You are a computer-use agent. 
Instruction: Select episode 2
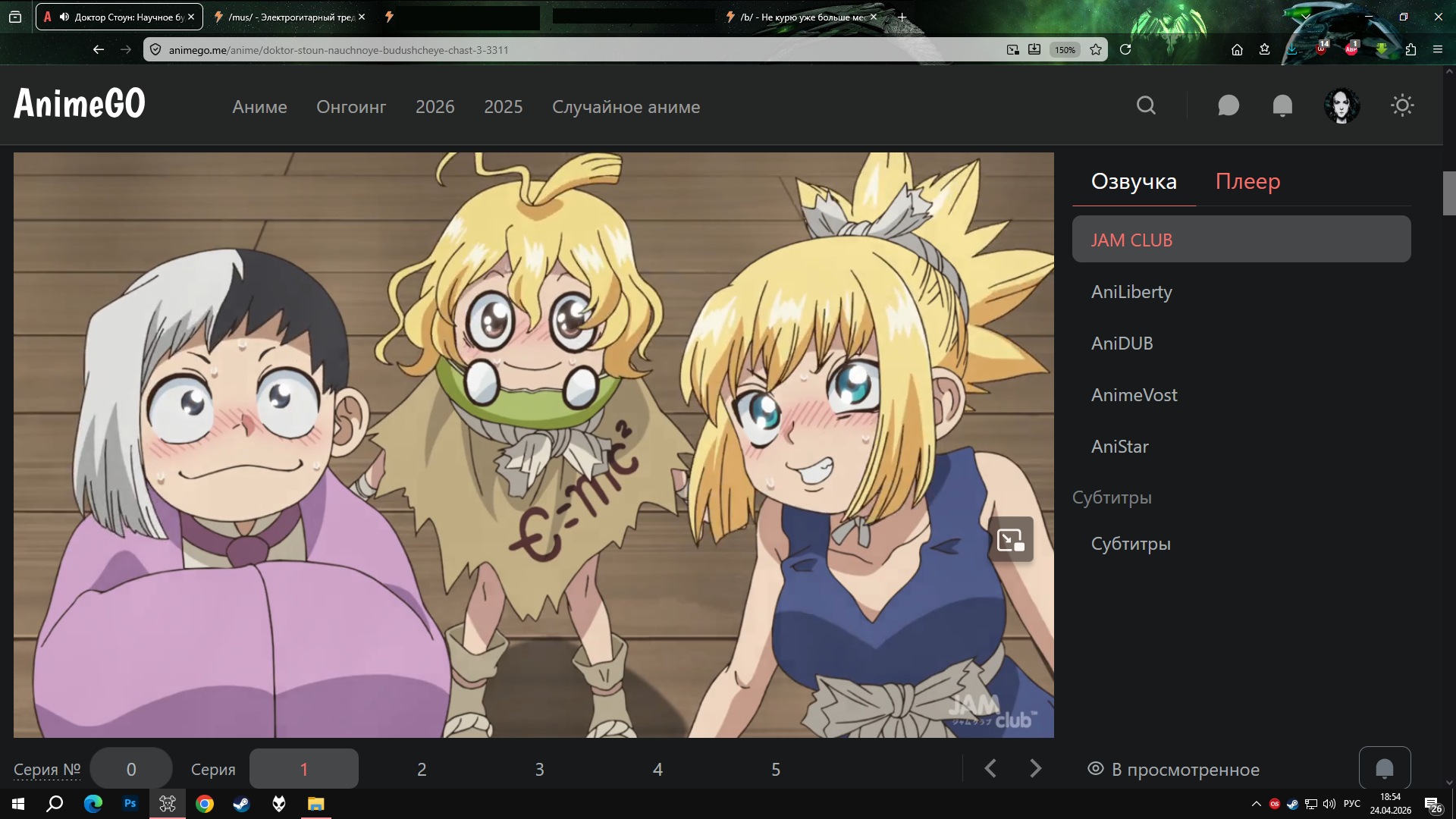click(422, 769)
